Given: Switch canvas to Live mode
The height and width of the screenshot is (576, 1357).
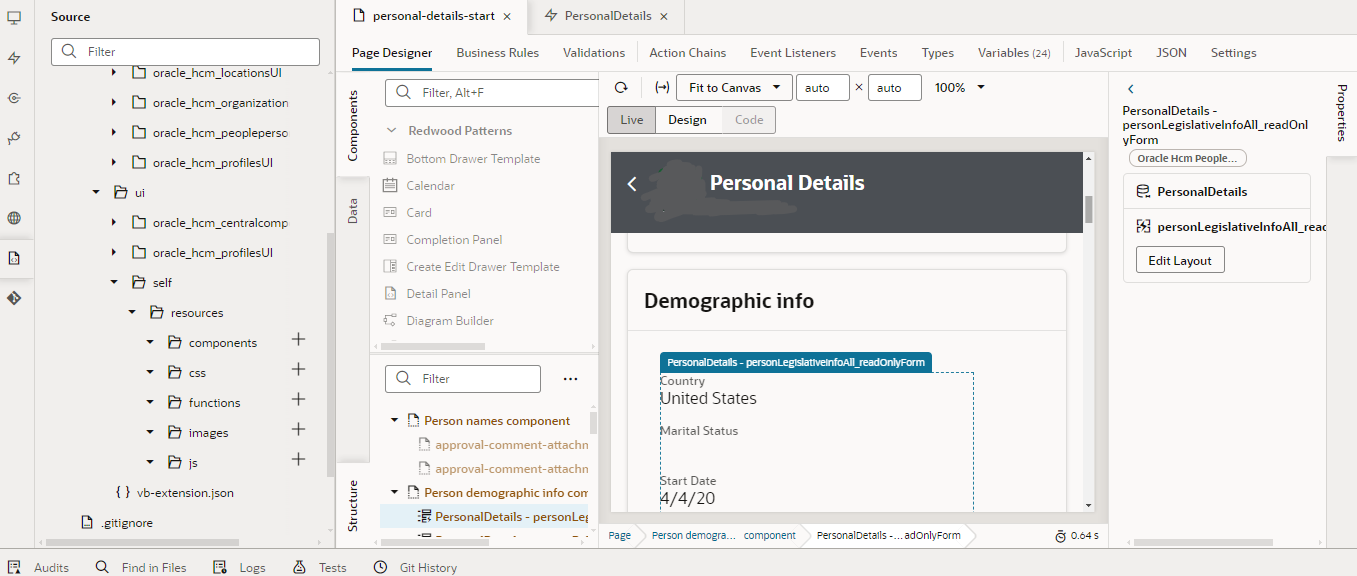Looking at the screenshot, I should 632,120.
